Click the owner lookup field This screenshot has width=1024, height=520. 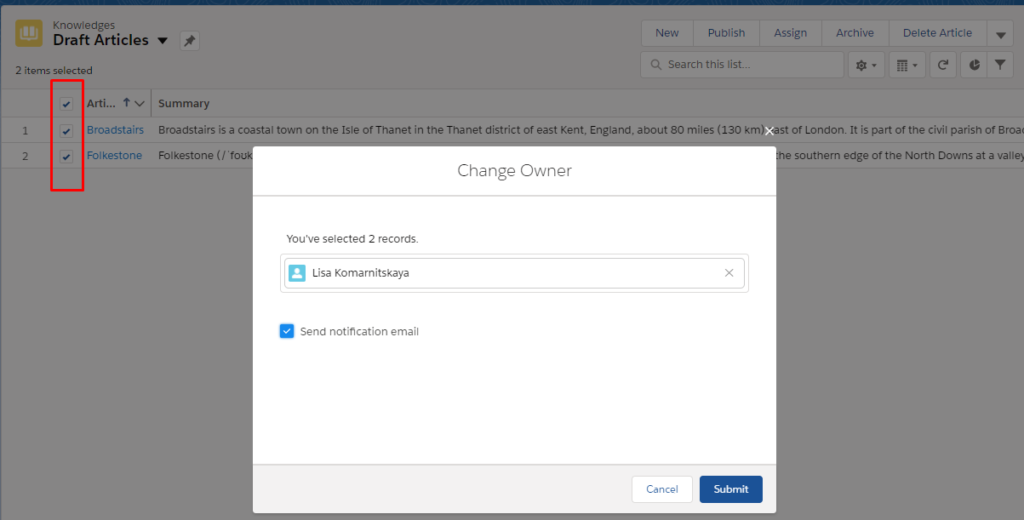click(514, 273)
